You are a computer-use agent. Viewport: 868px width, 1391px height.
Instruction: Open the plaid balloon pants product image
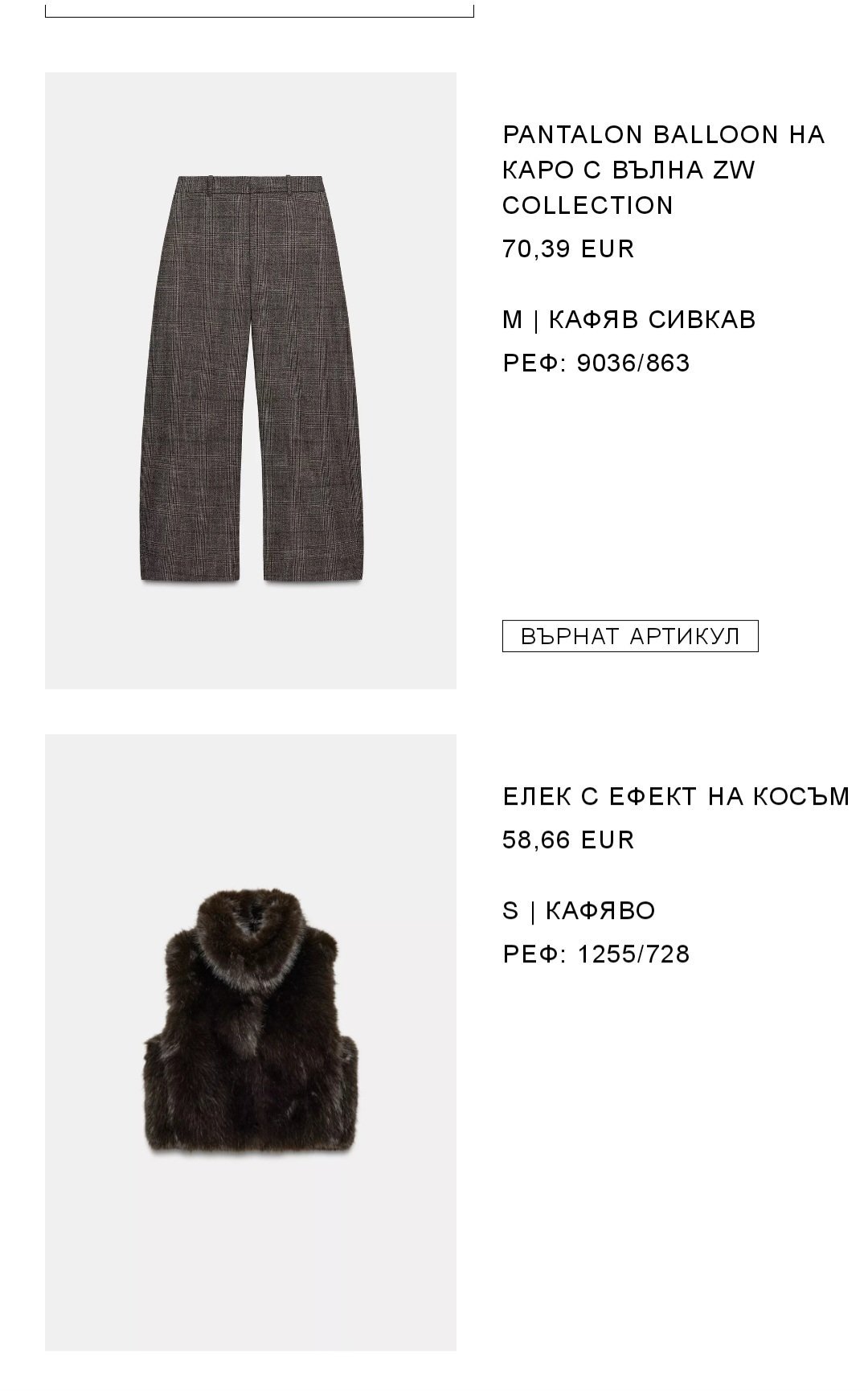click(251, 380)
